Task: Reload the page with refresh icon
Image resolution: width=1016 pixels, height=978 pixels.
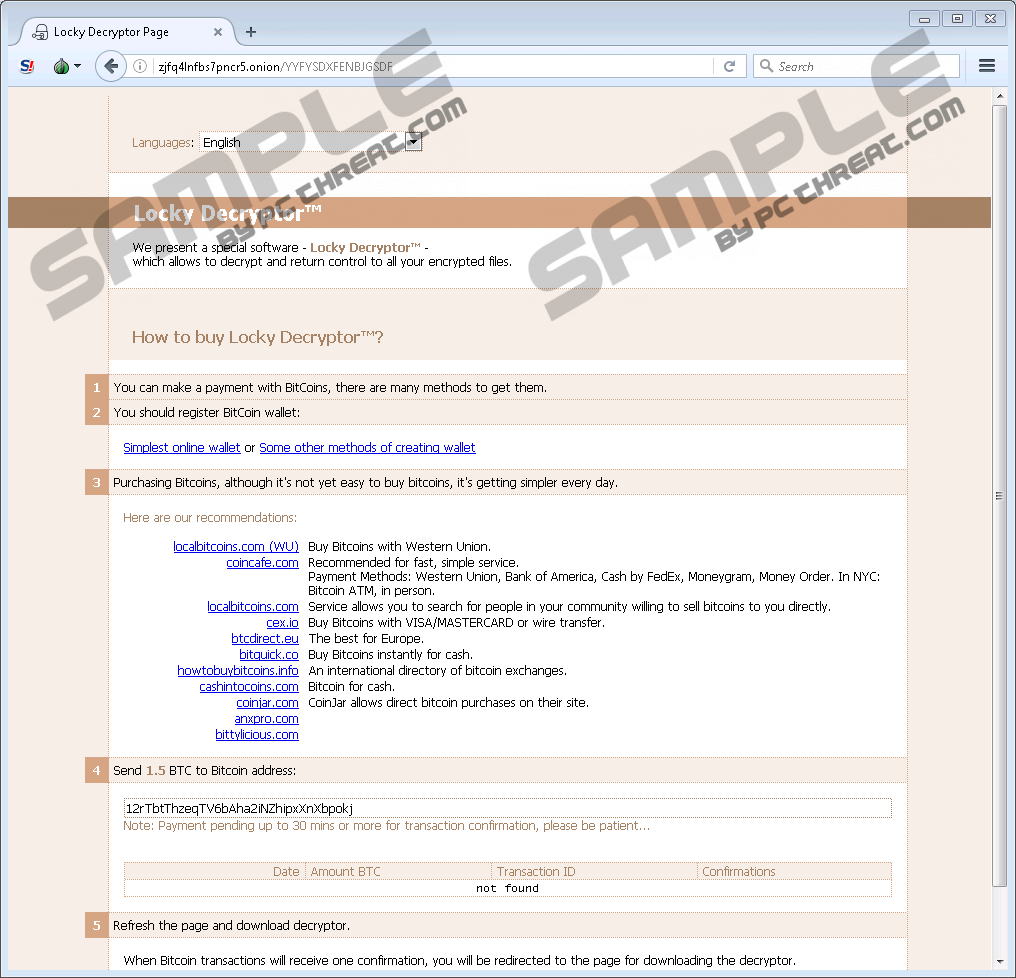Action: pyautogui.click(x=729, y=67)
